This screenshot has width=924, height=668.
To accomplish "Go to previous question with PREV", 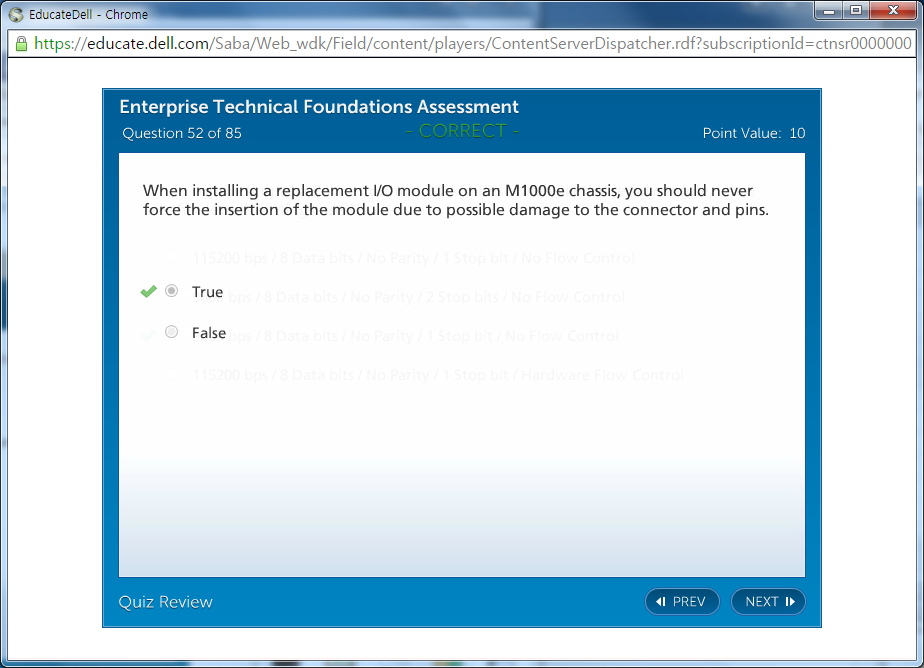I will [682, 601].
